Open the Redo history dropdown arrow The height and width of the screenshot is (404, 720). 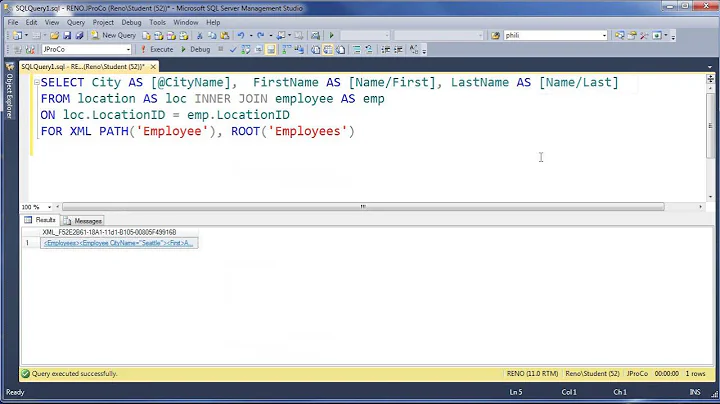click(270, 35)
